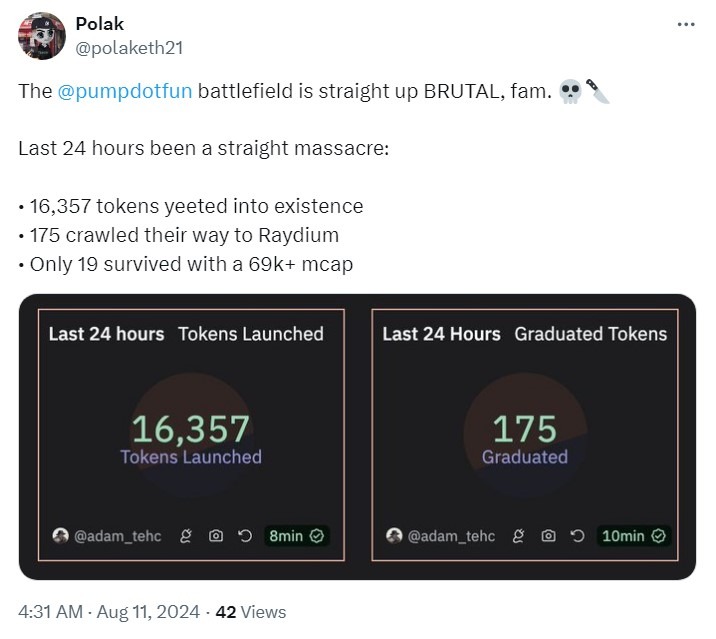
Task: Open the @polaketh21 handle link
Action: [x=130, y=47]
